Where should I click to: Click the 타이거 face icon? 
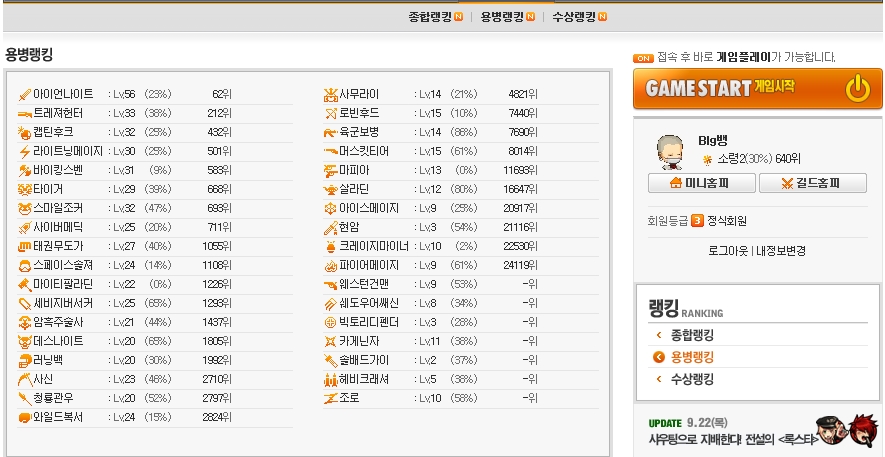point(24,190)
